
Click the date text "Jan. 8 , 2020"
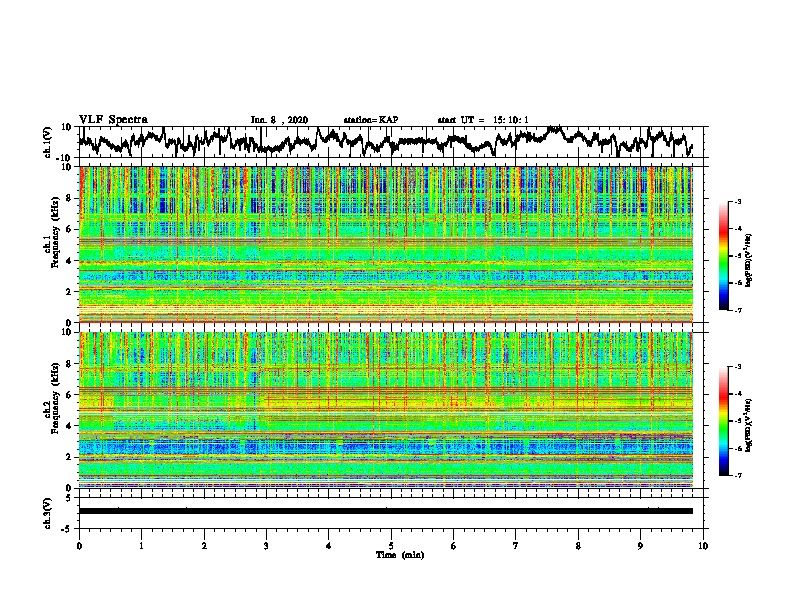click(x=279, y=120)
